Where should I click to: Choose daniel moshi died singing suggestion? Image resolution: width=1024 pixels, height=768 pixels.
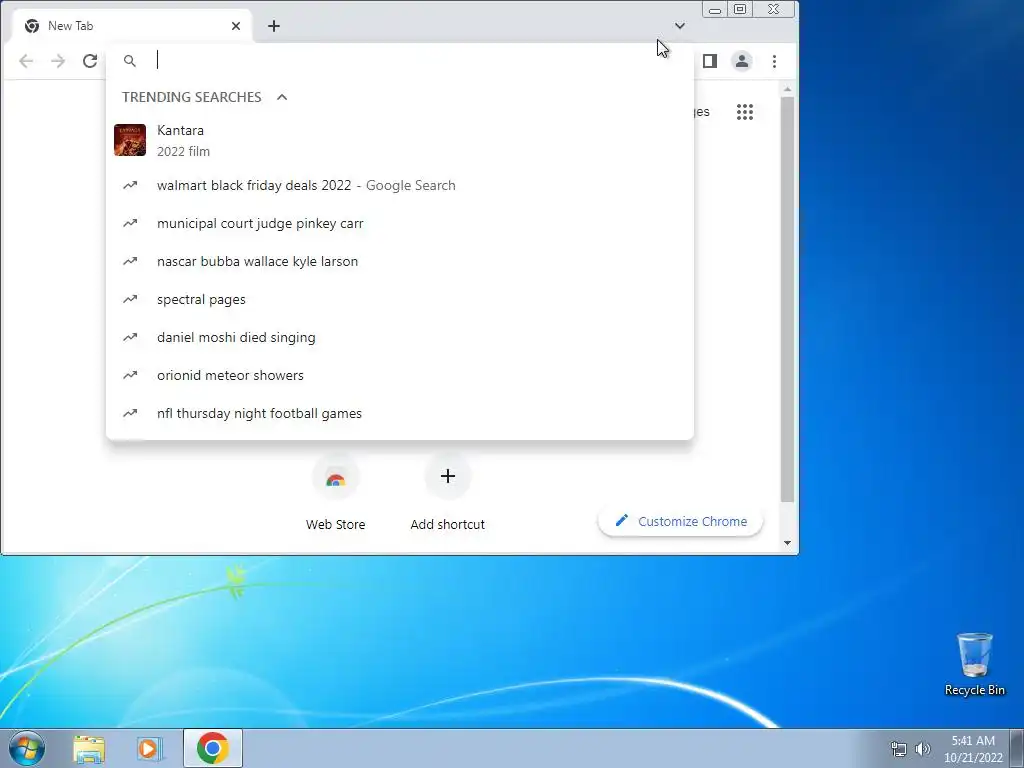tap(400, 337)
